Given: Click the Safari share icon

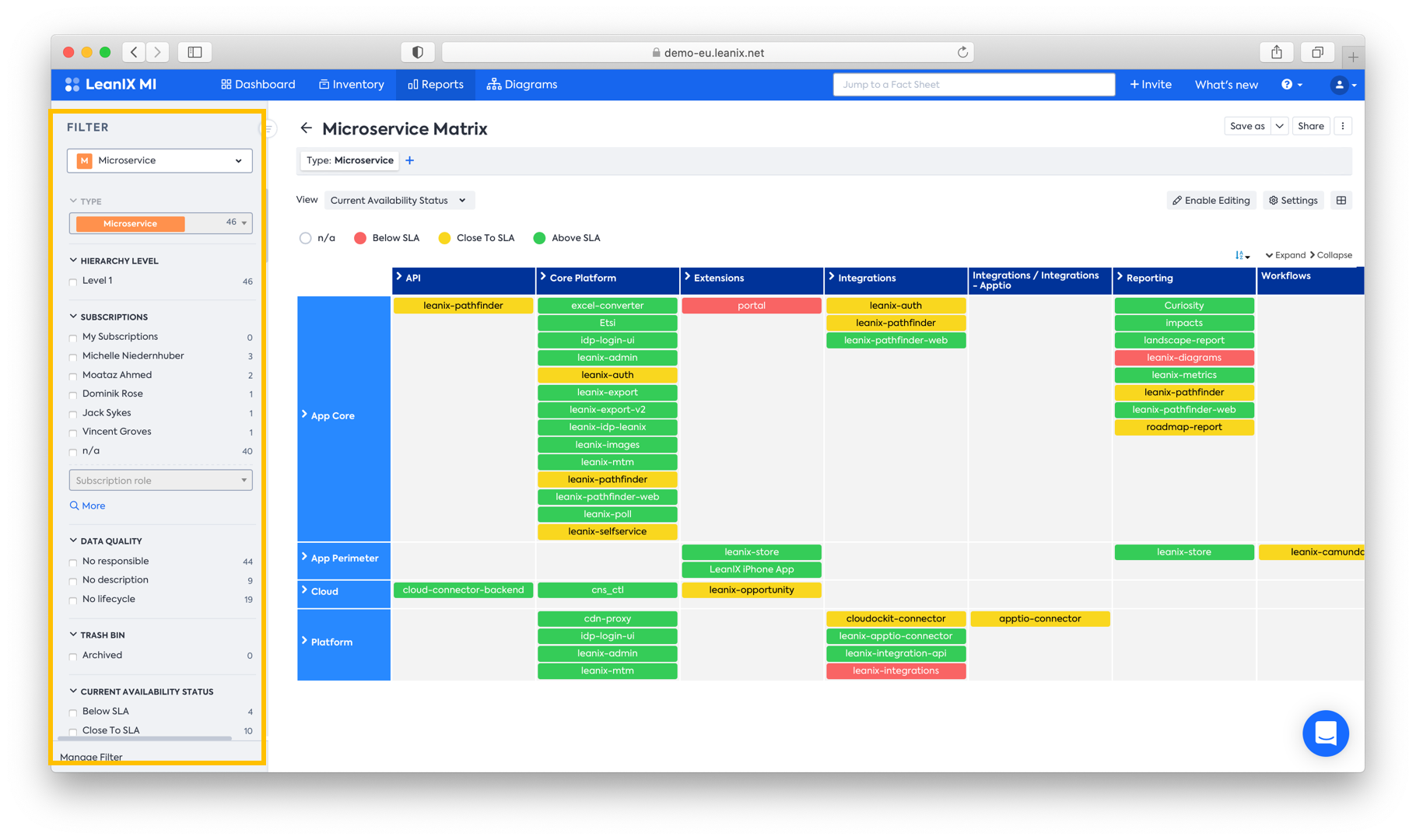Looking at the screenshot, I should [1277, 52].
